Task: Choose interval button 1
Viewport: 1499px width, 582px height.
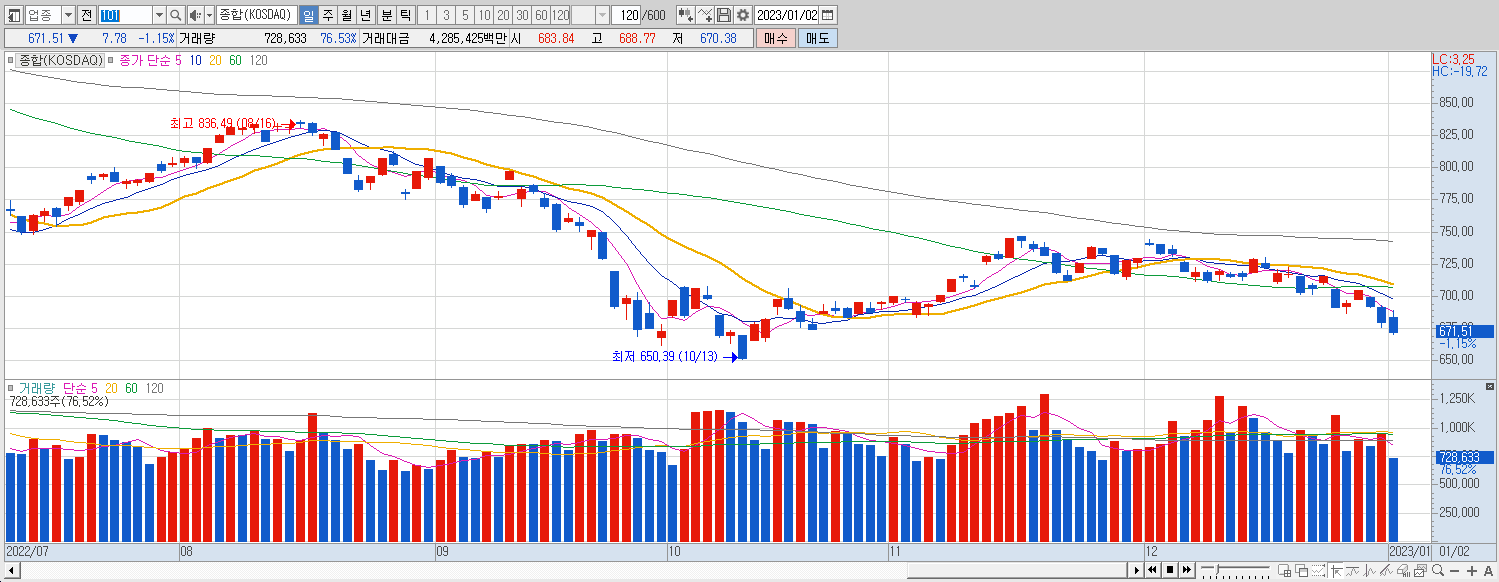Action: [427, 15]
